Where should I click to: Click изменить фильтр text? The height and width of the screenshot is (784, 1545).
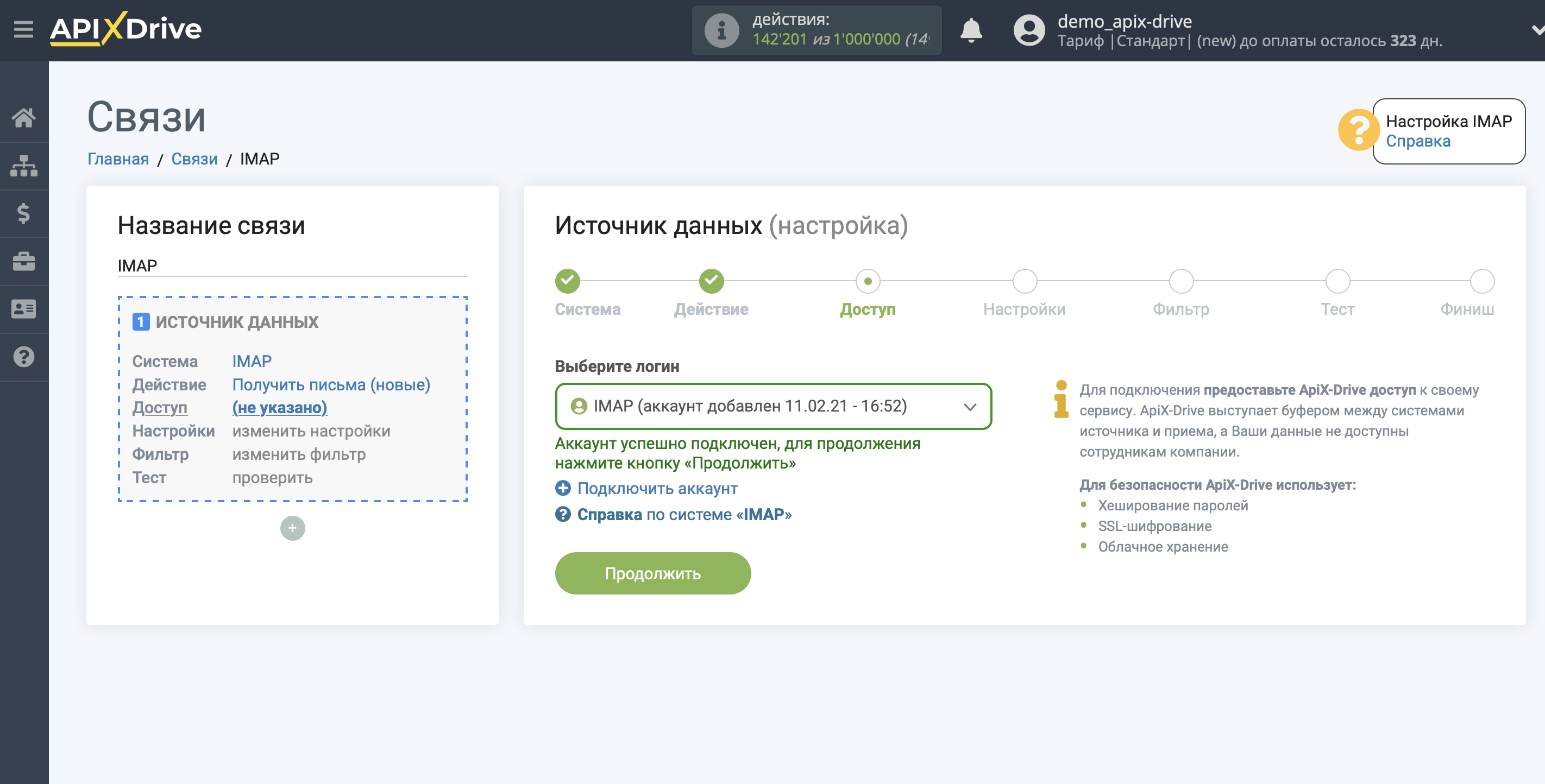point(299,454)
